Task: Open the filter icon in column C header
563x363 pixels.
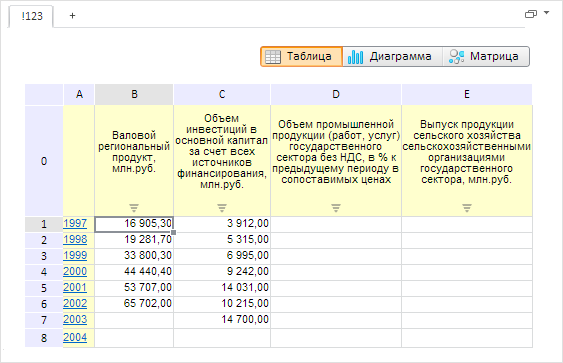Action: [x=222, y=208]
